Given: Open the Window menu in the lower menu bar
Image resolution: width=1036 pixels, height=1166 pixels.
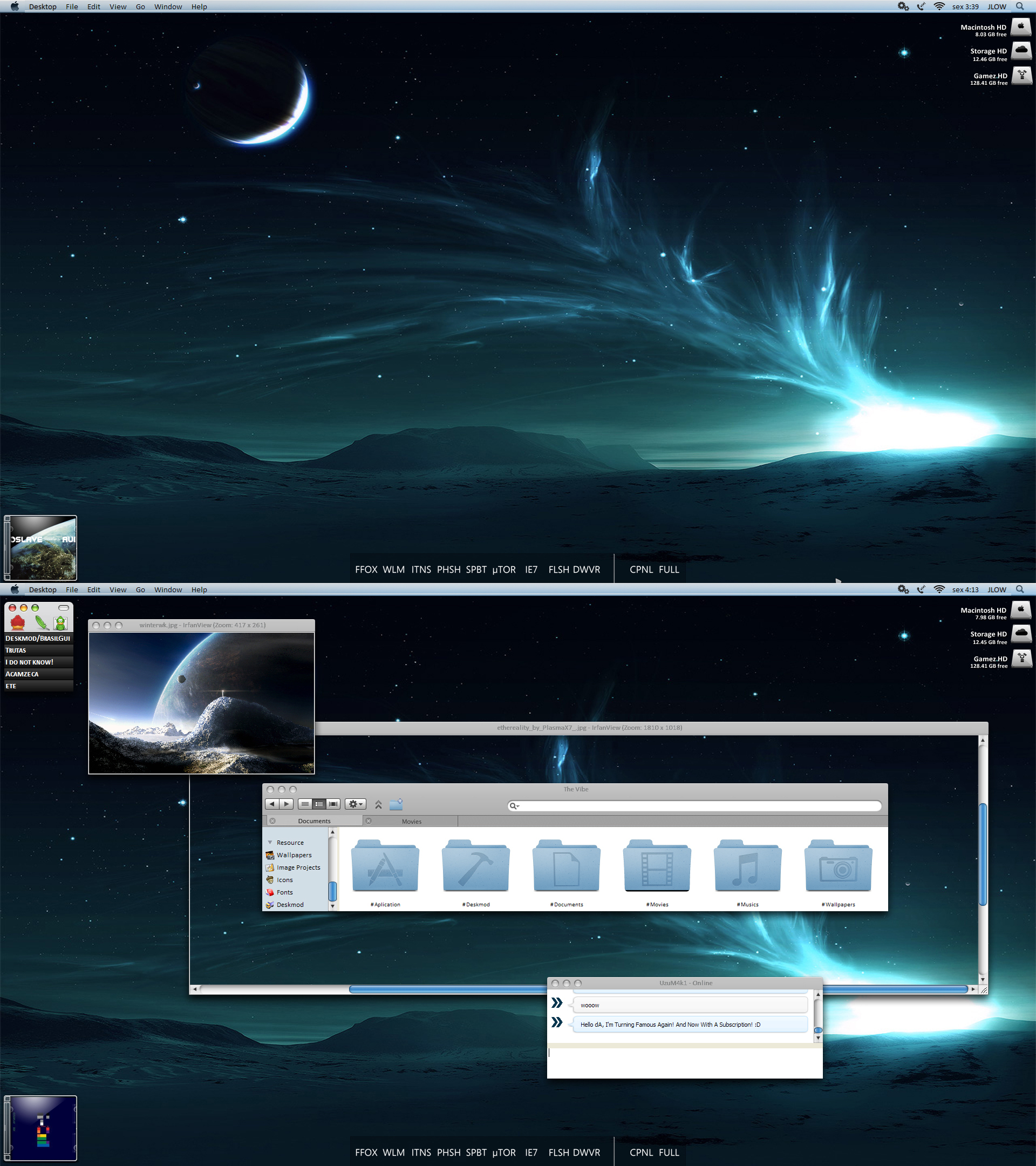Looking at the screenshot, I should coord(168,589).
